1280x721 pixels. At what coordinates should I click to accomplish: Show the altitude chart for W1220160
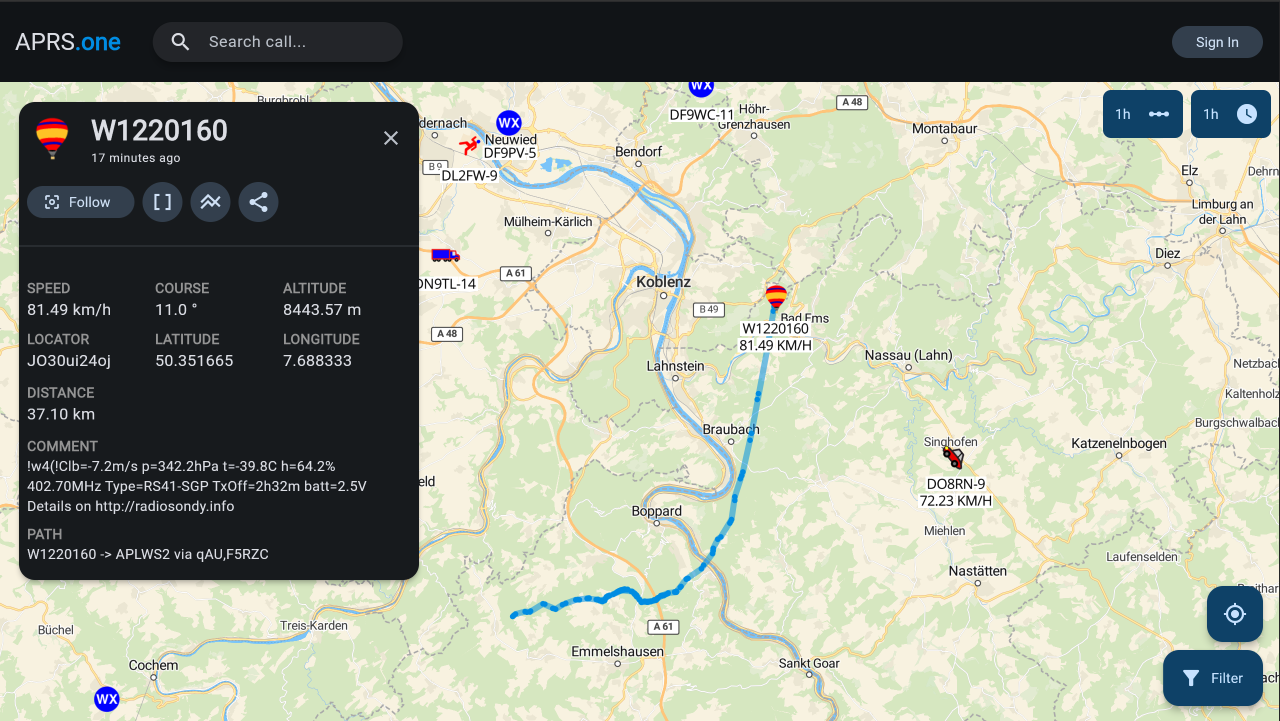coord(210,202)
